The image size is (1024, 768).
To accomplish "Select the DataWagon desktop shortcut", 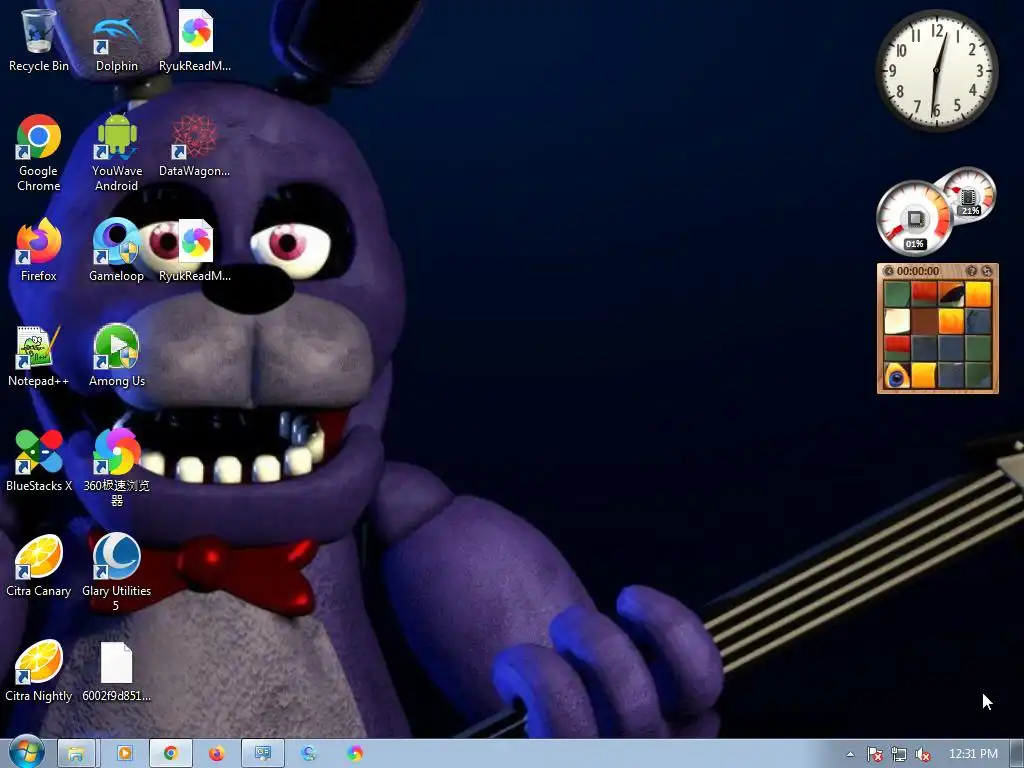I will [195, 145].
